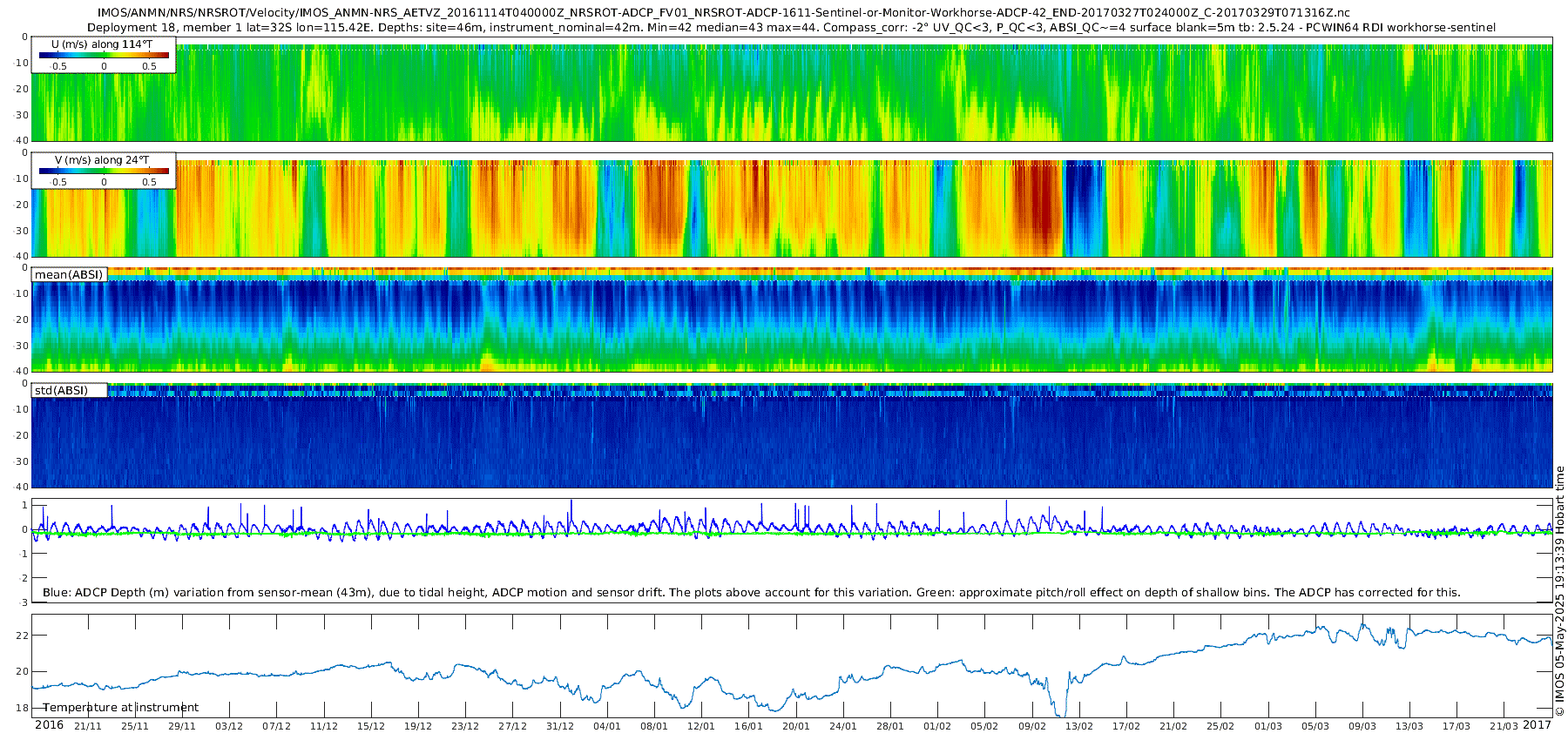The width and height of the screenshot is (1568, 740).
Task: Click the 2017 year label on time axis
Action: [1537, 725]
